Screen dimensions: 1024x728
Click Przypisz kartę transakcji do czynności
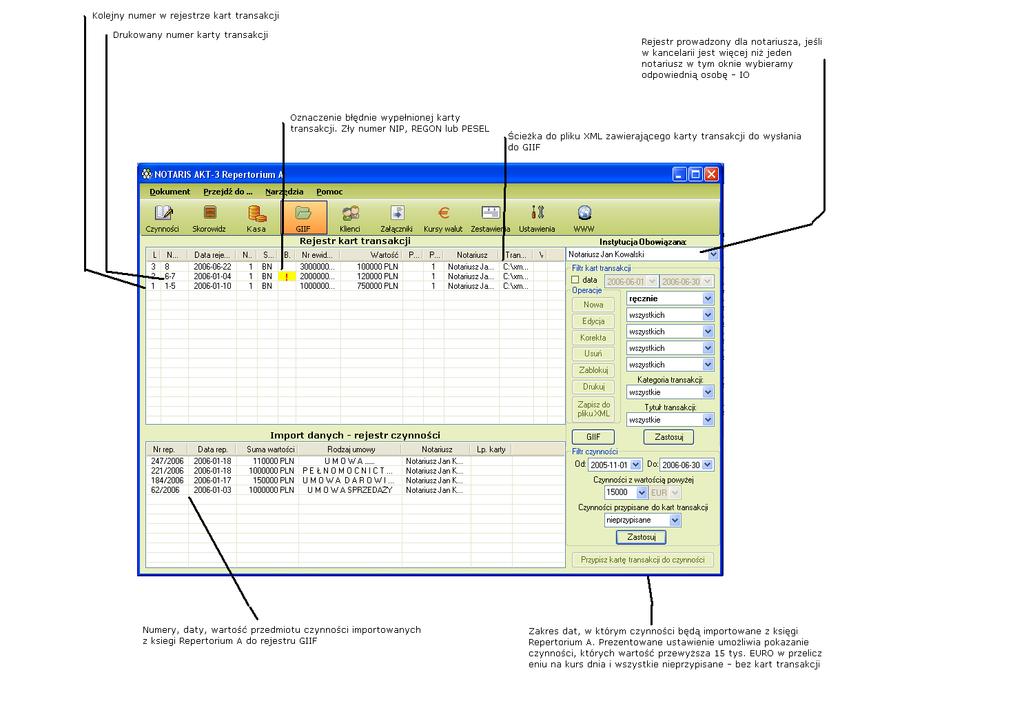click(x=643, y=560)
